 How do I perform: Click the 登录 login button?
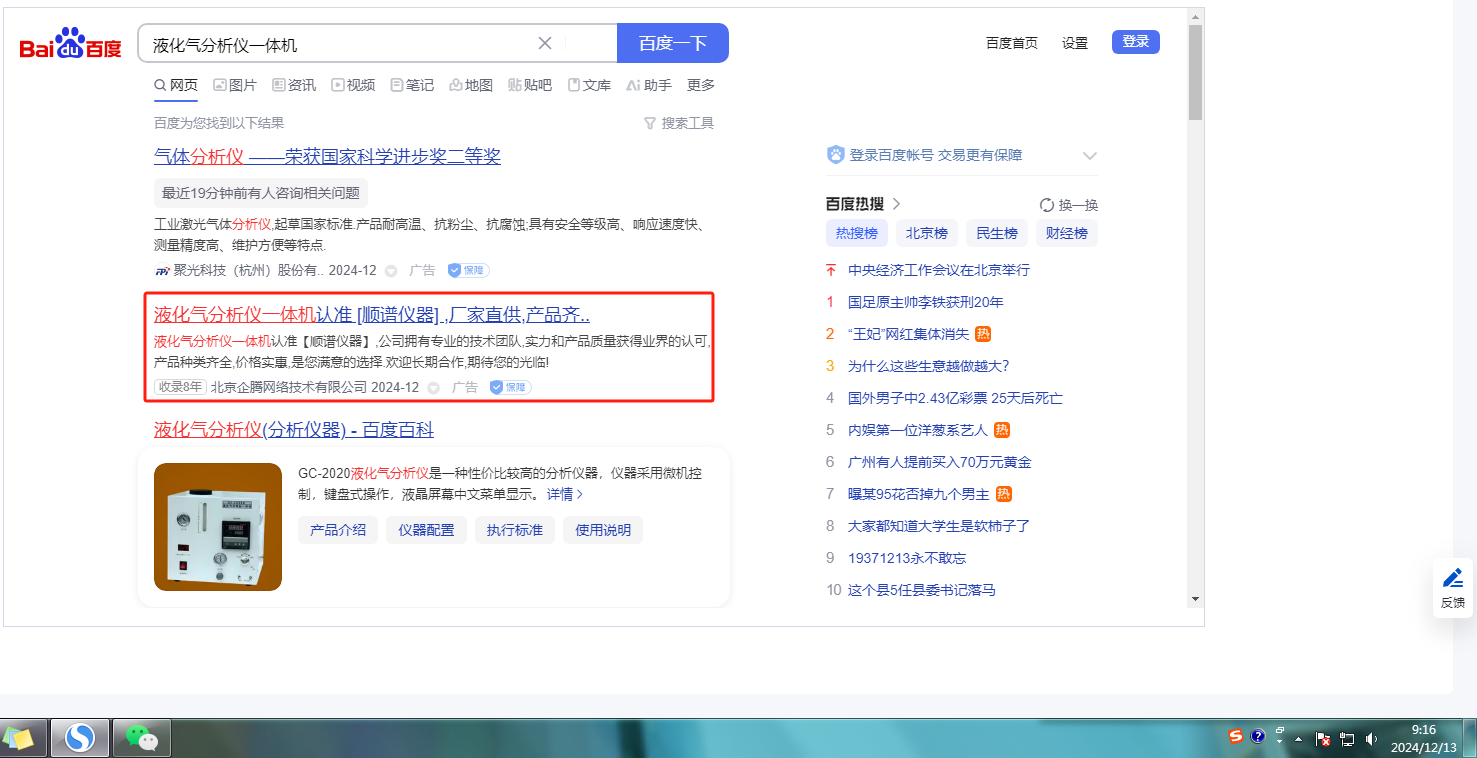click(x=1135, y=42)
